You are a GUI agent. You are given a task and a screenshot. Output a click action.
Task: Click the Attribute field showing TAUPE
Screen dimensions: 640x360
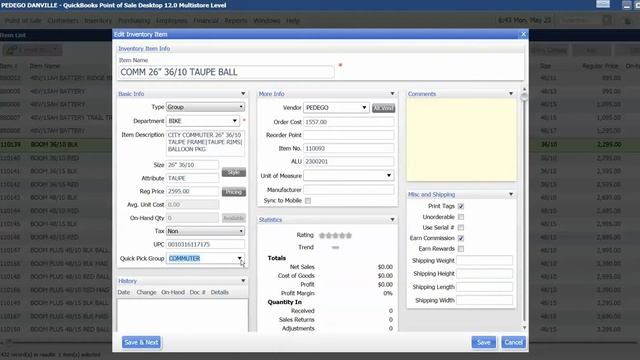[x=192, y=178]
